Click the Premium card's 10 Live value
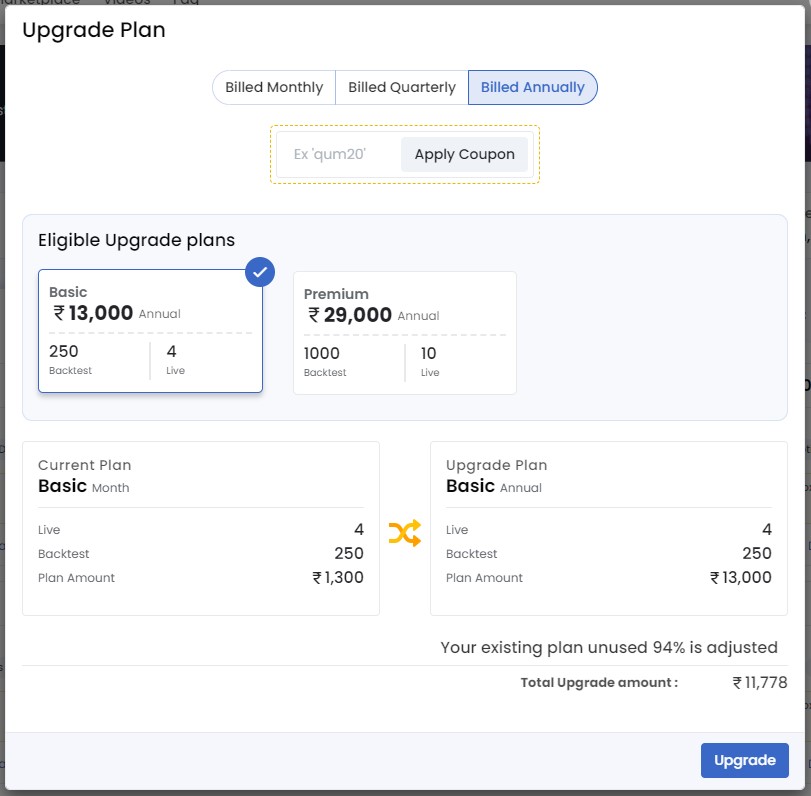The width and height of the screenshot is (811, 796). click(x=428, y=353)
